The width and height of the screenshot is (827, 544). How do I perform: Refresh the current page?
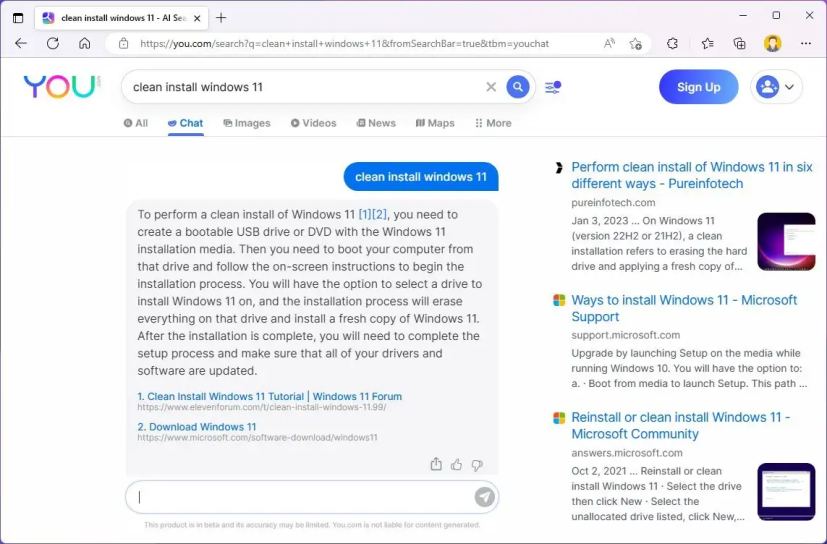pos(53,43)
